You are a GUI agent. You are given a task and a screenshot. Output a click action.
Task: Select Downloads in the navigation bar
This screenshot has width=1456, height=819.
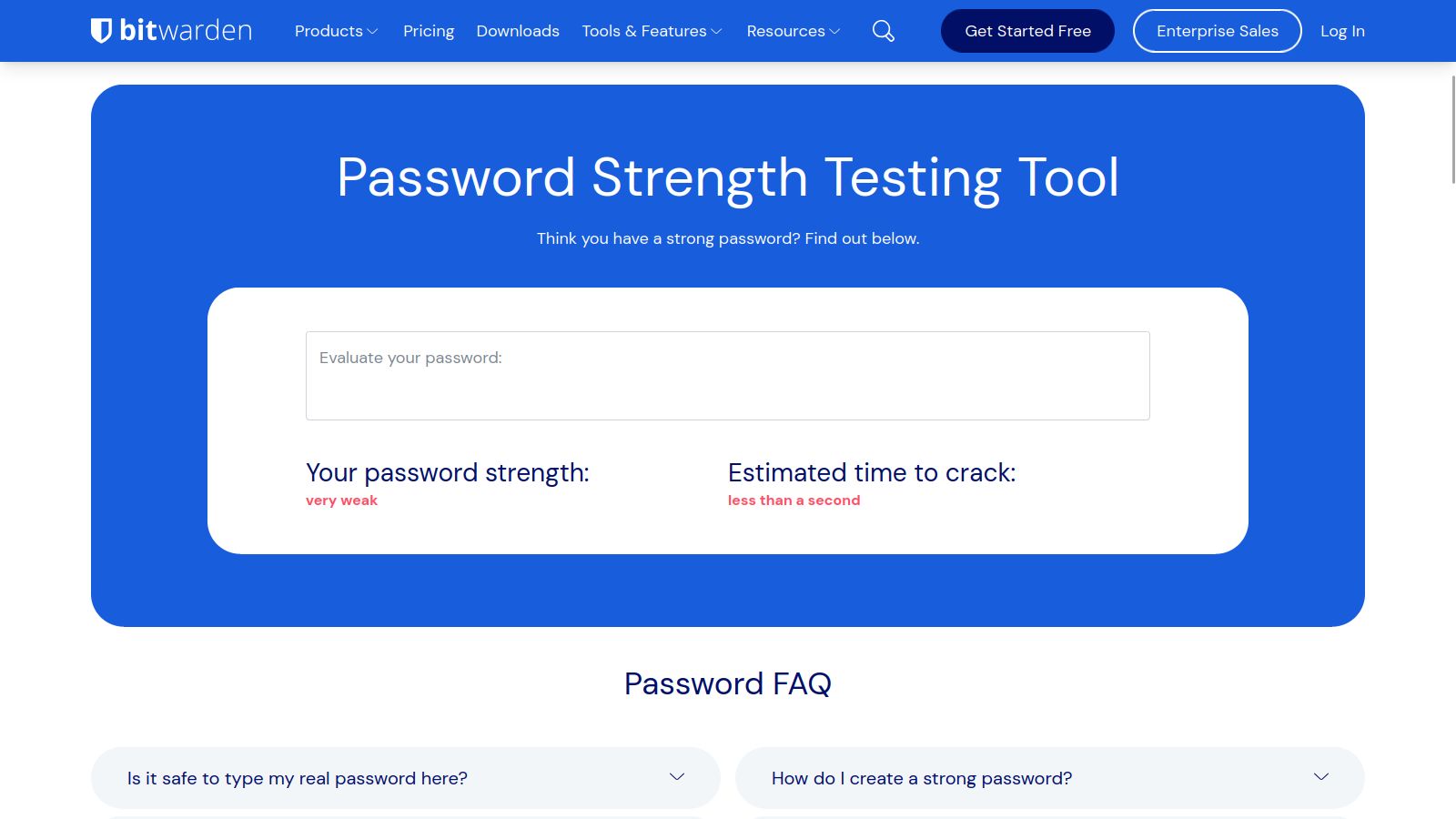pos(517,30)
